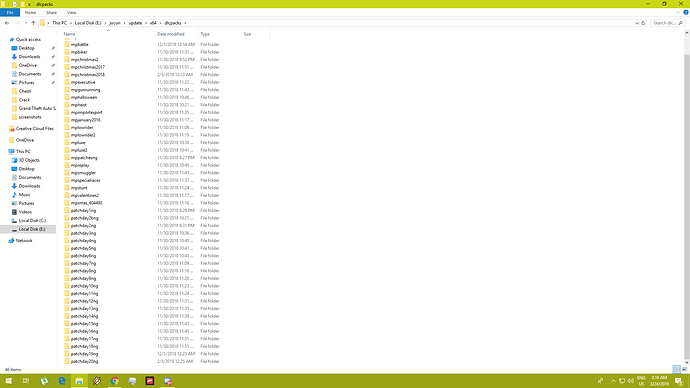Sort by the Name column header
The width and height of the screenshot is (690, 388).
tap(70, 34)
